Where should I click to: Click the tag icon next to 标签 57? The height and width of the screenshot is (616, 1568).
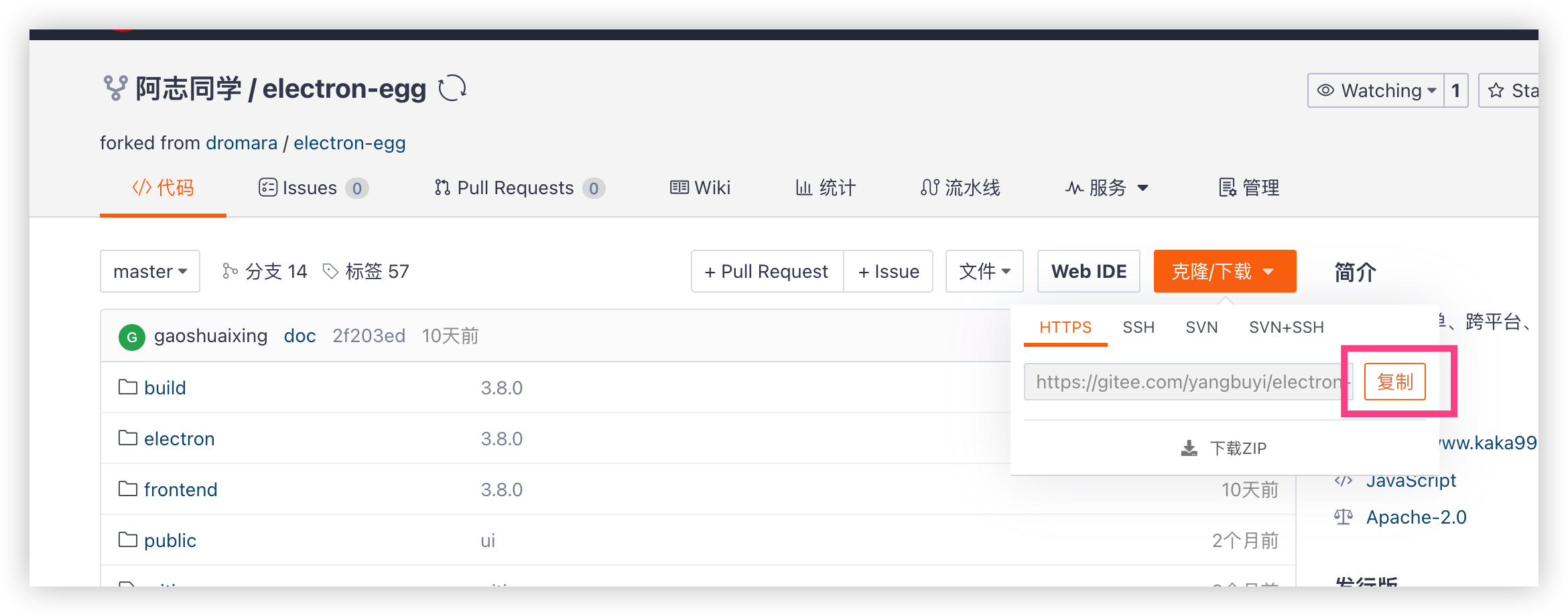330,271
